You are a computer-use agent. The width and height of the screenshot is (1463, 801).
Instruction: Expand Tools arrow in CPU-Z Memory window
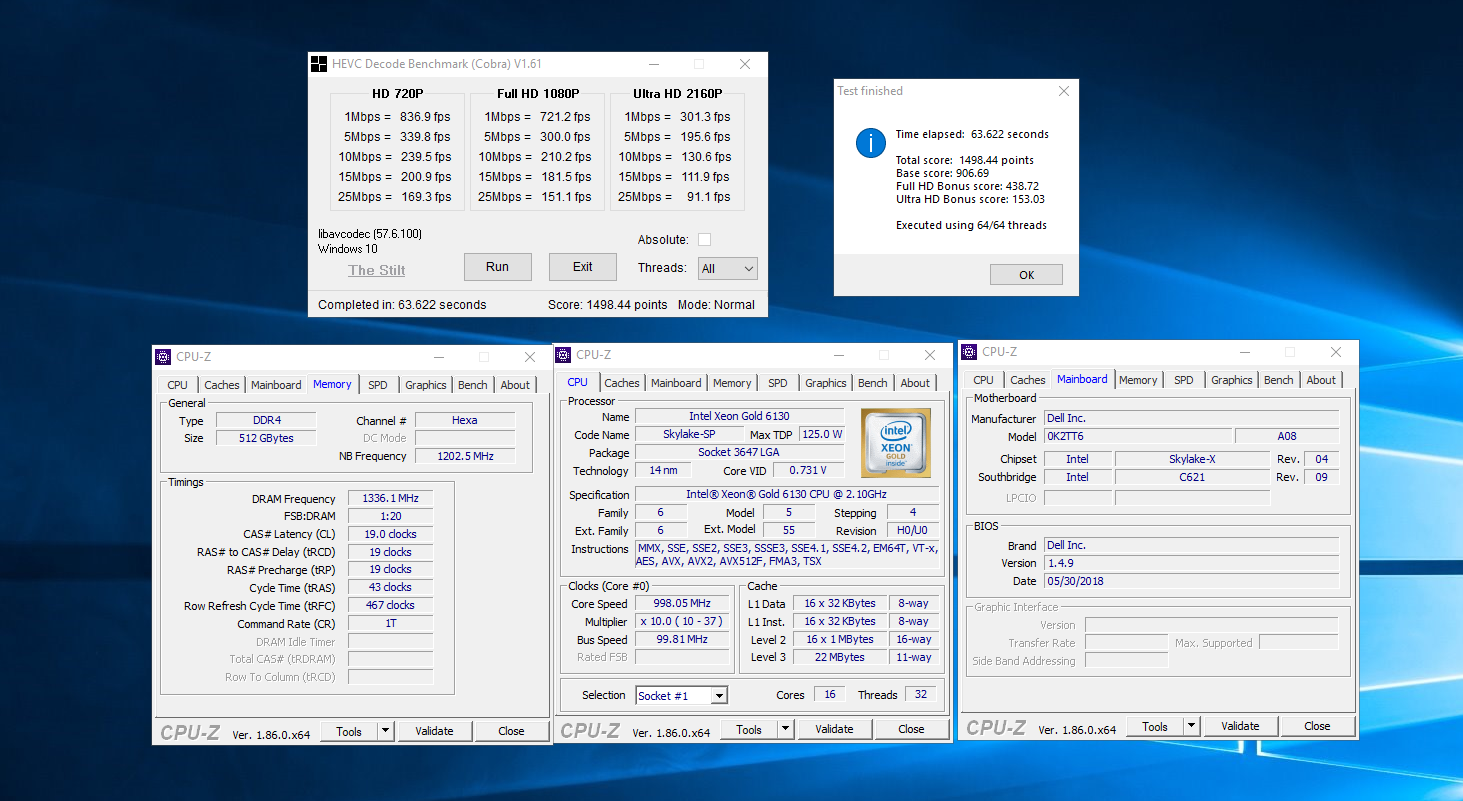(x=385, y=731)
